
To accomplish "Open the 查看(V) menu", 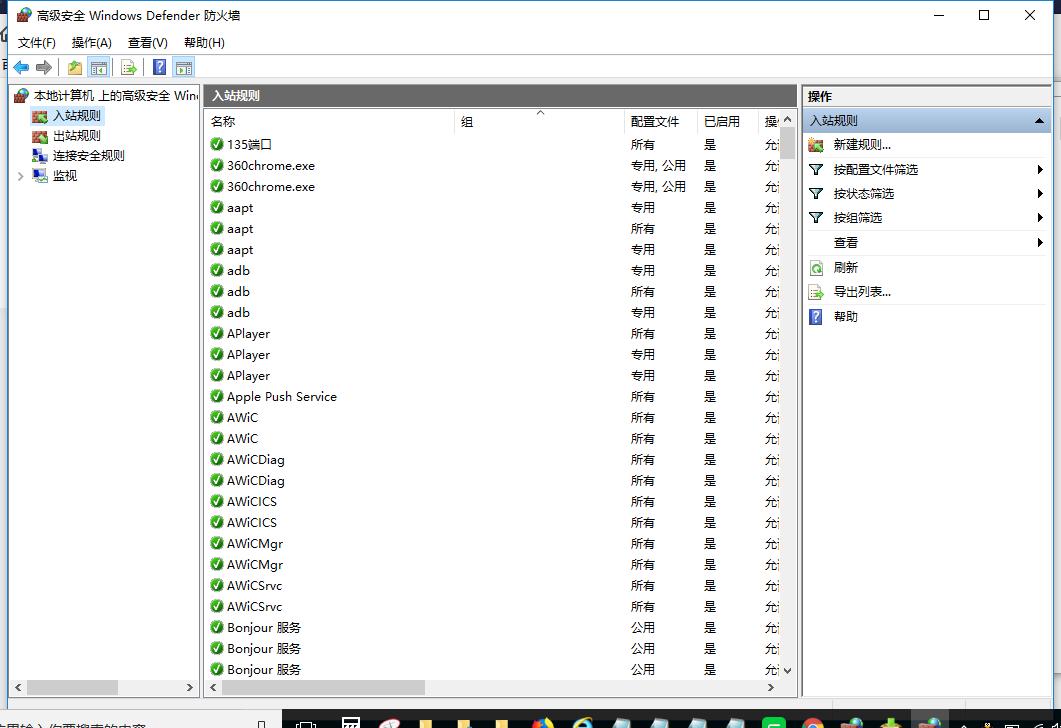I will pyautogui.click(x=146, y=42).
